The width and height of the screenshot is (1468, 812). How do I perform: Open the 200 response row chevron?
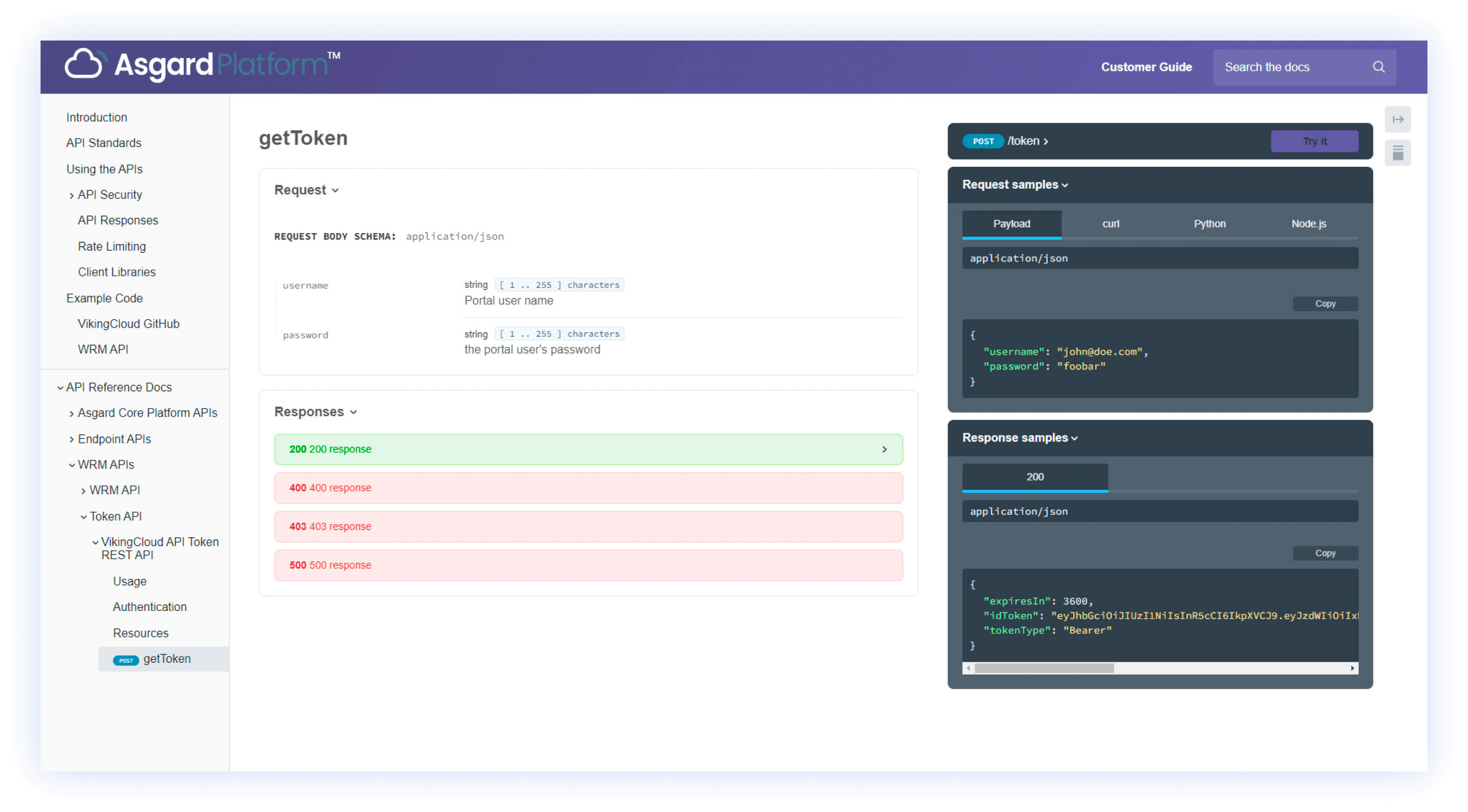pyautogui.click(x=884, y=449)
